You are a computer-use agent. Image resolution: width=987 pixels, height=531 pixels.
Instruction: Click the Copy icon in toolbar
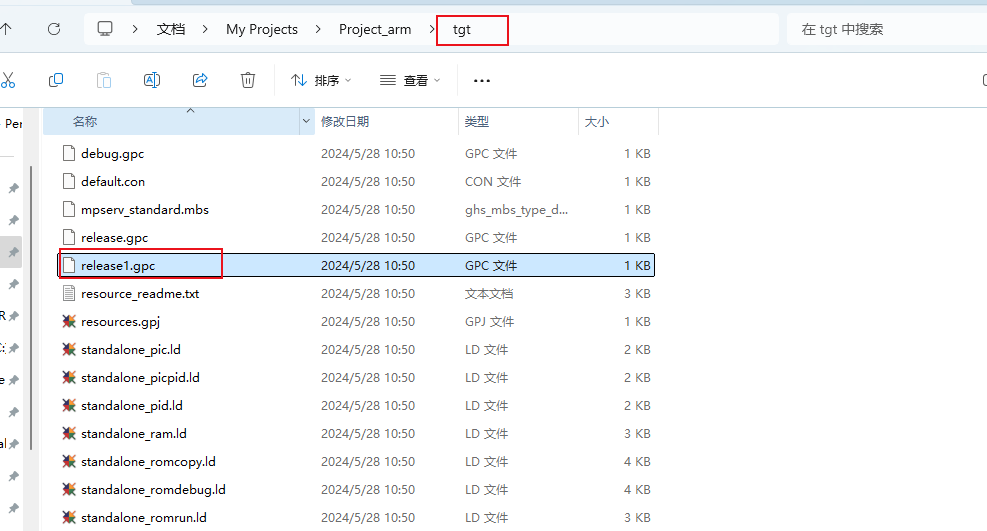tap(56, 80)
